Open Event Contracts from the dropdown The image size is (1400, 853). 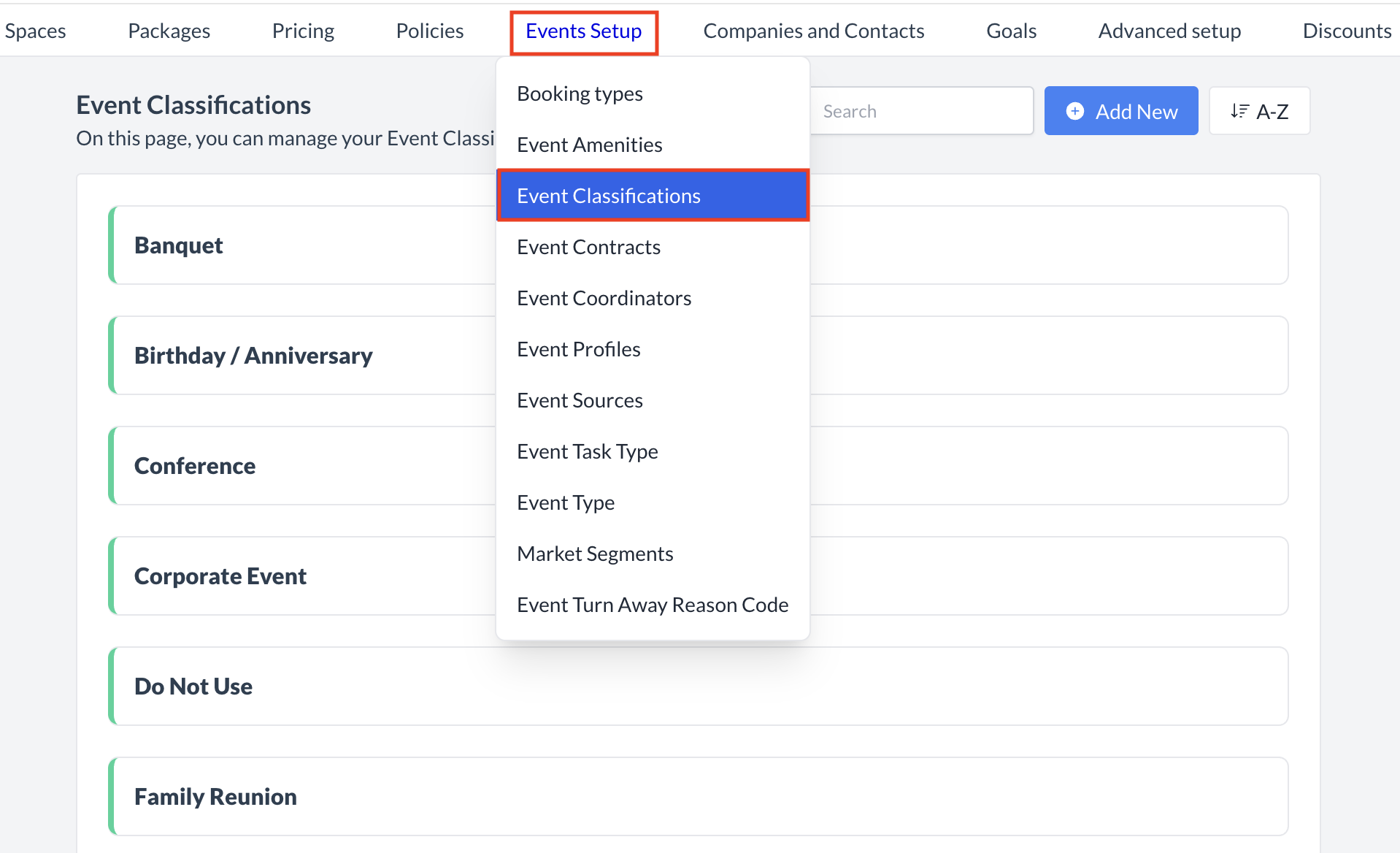coord(588,247)
